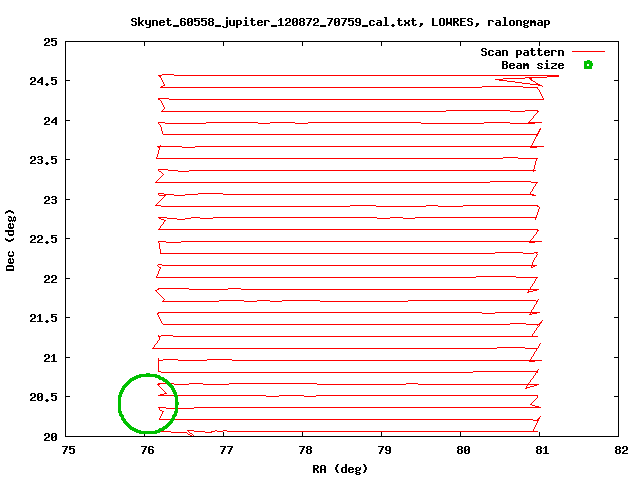Click the y-axis tick label 24.5
Image resolution: width=640 pixels, height=480 pixels.
[44, 81]
